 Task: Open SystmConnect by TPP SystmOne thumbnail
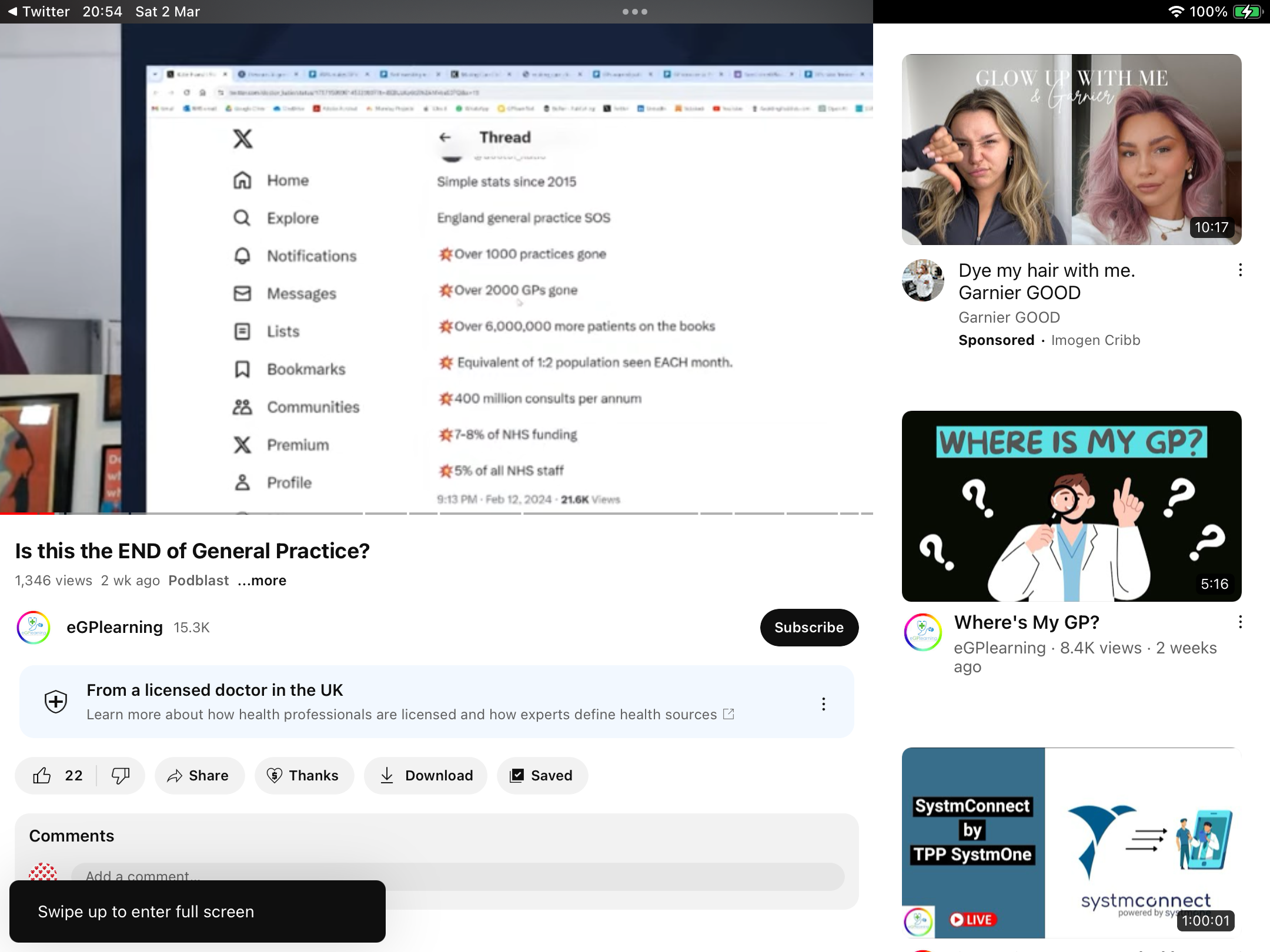point(1072,843)
